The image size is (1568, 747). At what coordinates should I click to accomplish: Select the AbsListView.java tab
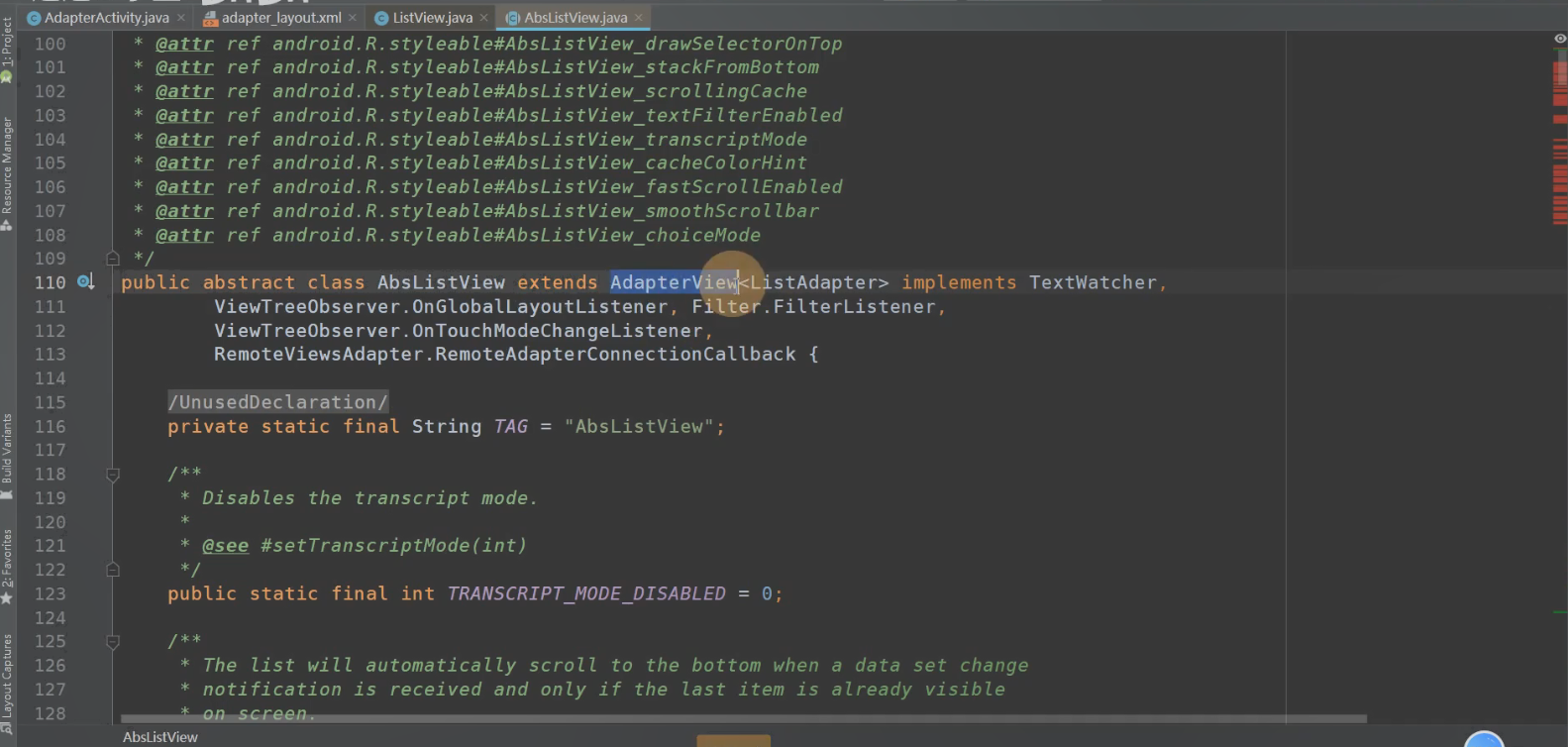tap(575, 18)
